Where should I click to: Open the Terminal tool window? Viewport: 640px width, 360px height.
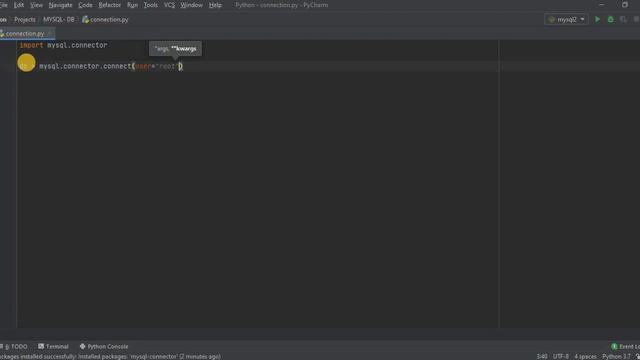[53, 347]
